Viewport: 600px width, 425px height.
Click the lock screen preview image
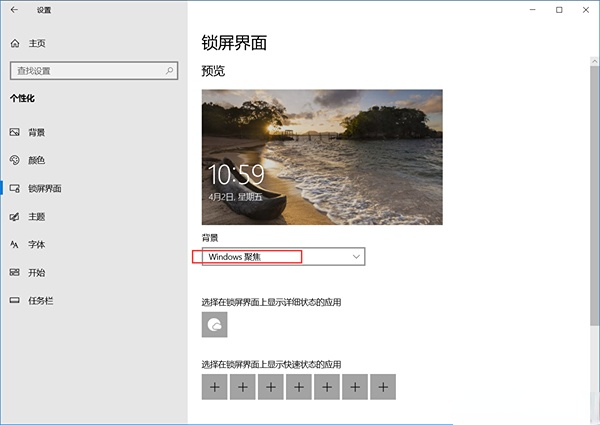point(322,157)
